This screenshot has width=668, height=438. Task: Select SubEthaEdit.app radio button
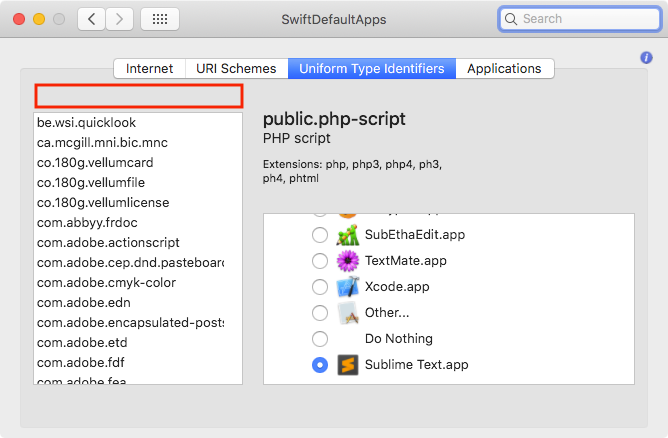320,235
